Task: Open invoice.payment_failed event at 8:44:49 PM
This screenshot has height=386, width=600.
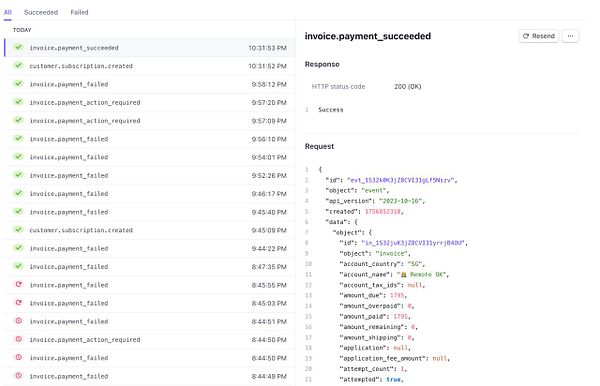Action: pos(150,376)
